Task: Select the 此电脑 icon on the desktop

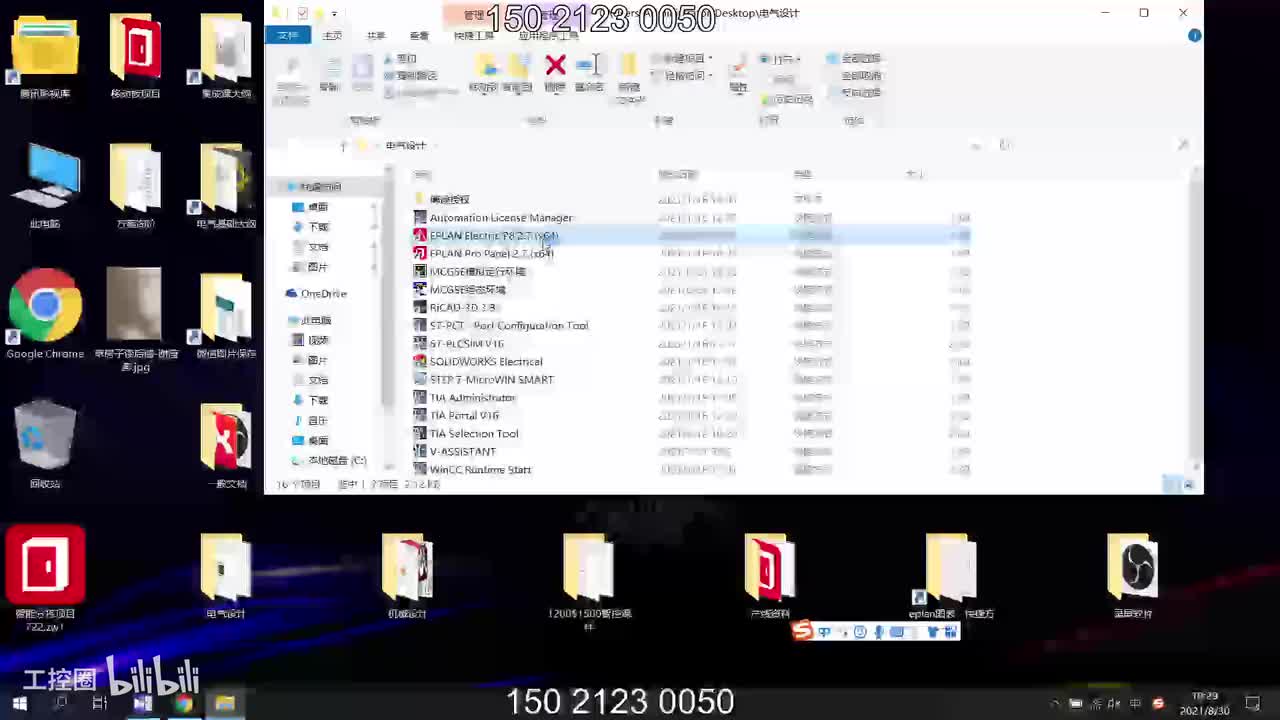Action: point(45,177)
